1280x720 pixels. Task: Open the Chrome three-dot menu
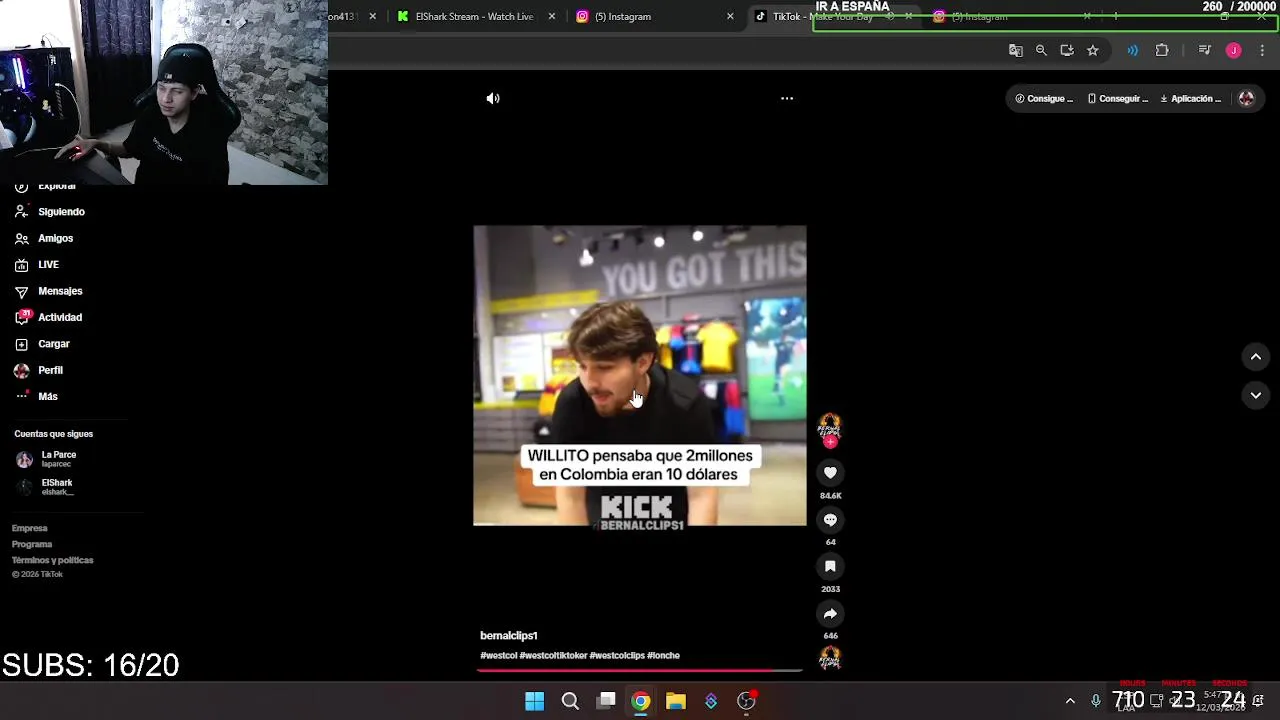[x=1262, y=50]
